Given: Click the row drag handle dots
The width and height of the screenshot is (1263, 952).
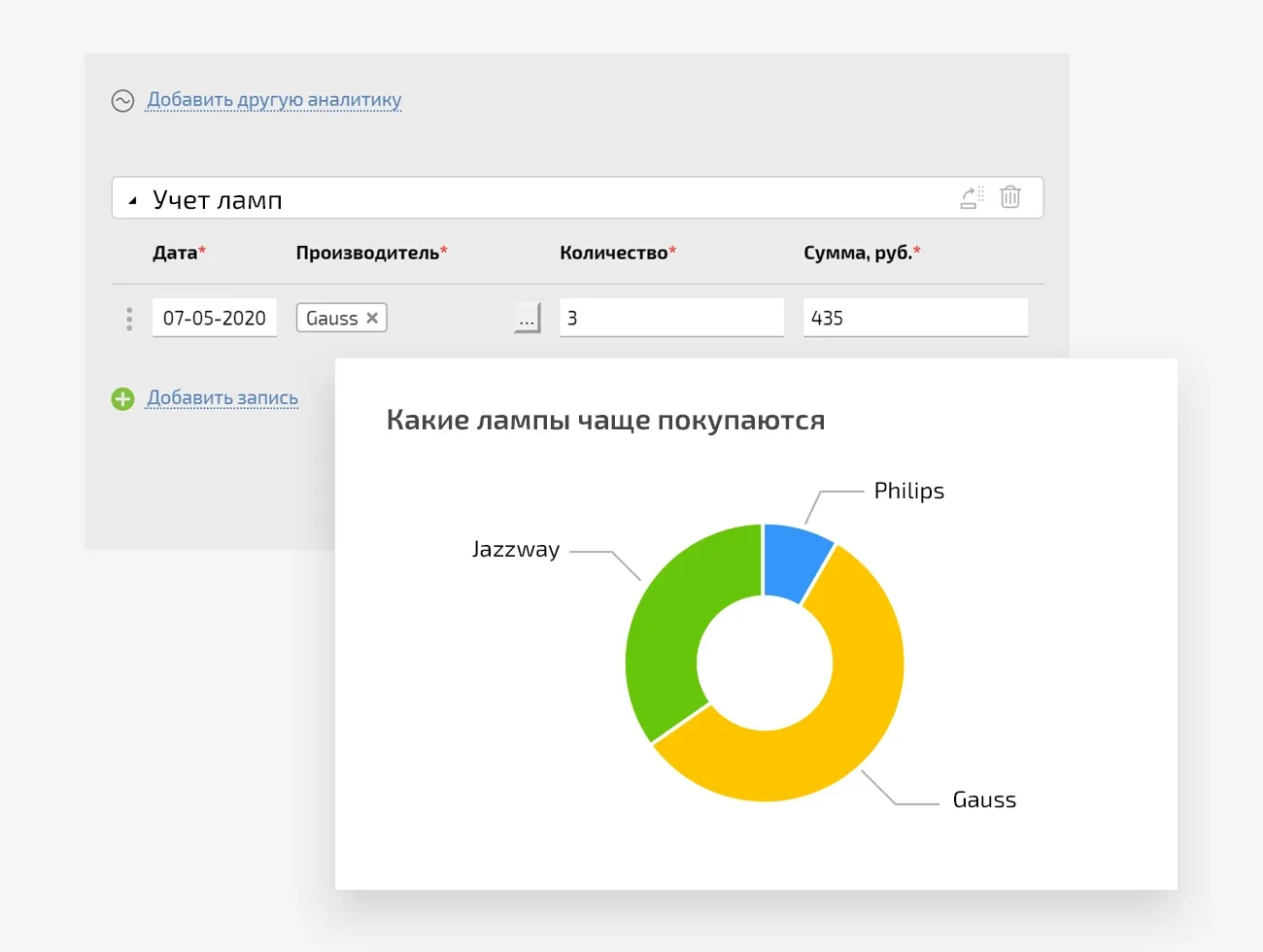Looking at the screenshot, I should click(129, 319).
